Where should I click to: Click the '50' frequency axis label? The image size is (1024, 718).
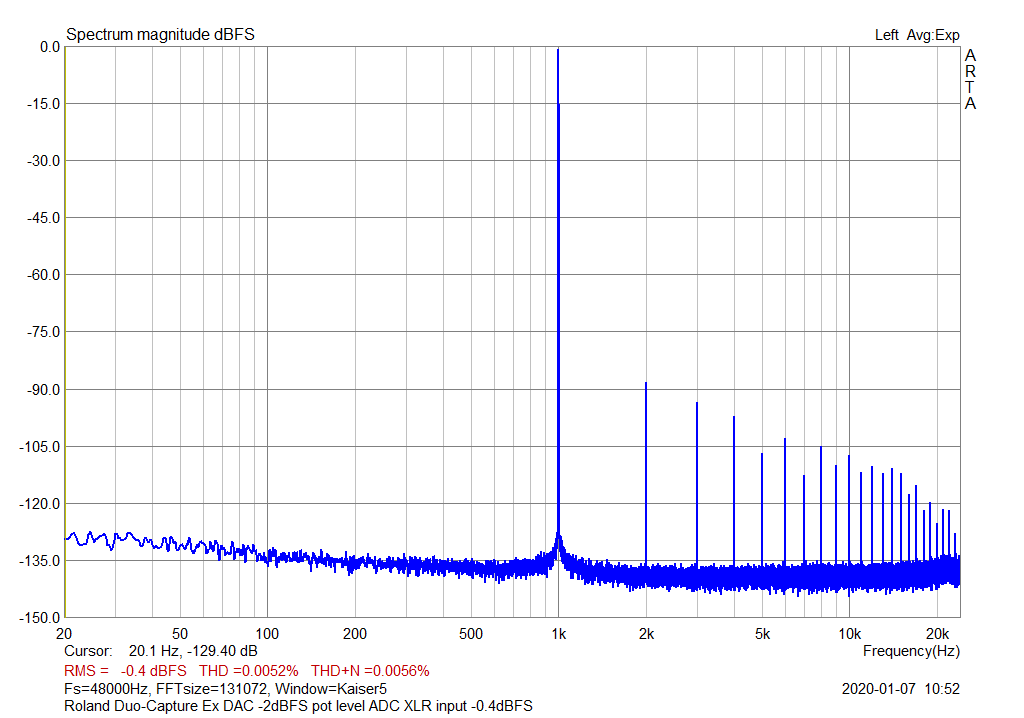point(180,634)
